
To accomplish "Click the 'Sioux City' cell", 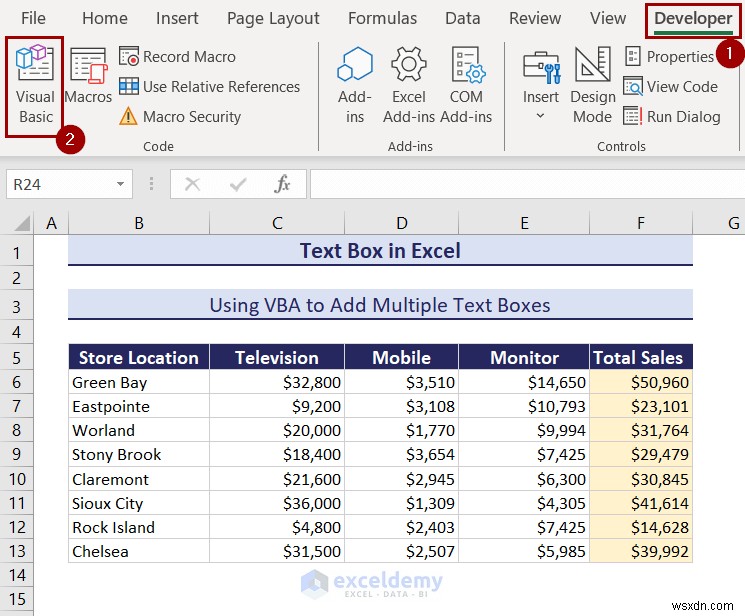I will [139, 503].
